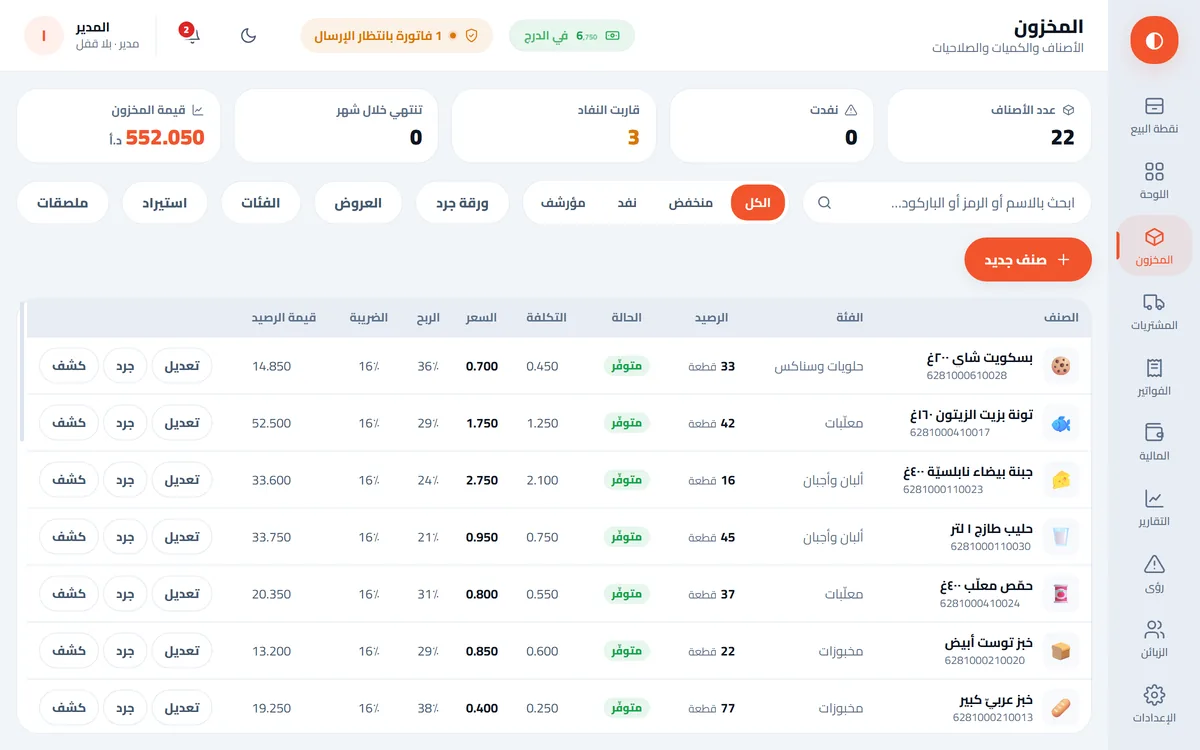Focus the search field ابحث بالاسم
Viewport: 1200px width, 750px height.
click(x=947, y=203)
